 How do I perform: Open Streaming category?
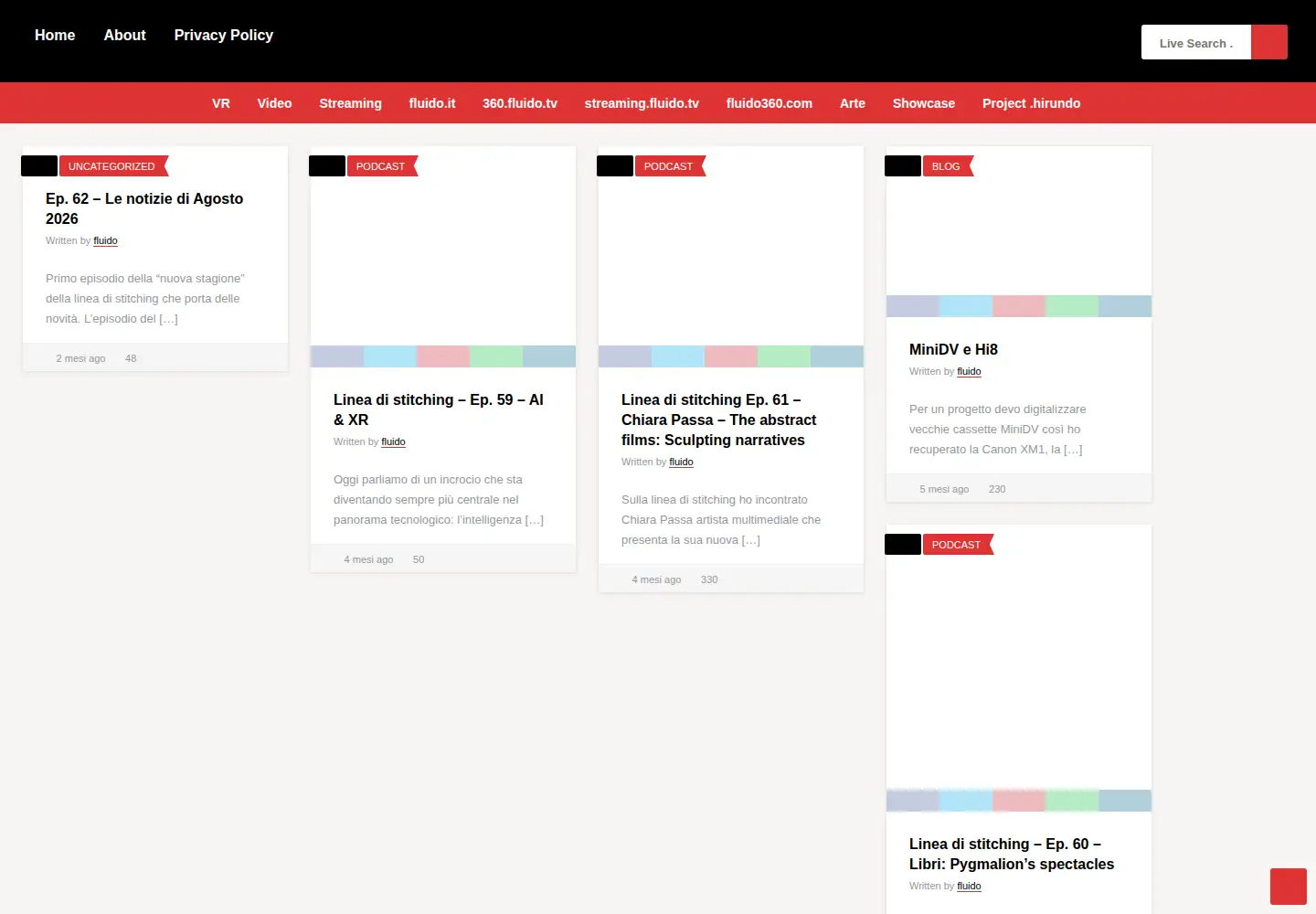tap(350, 103)
